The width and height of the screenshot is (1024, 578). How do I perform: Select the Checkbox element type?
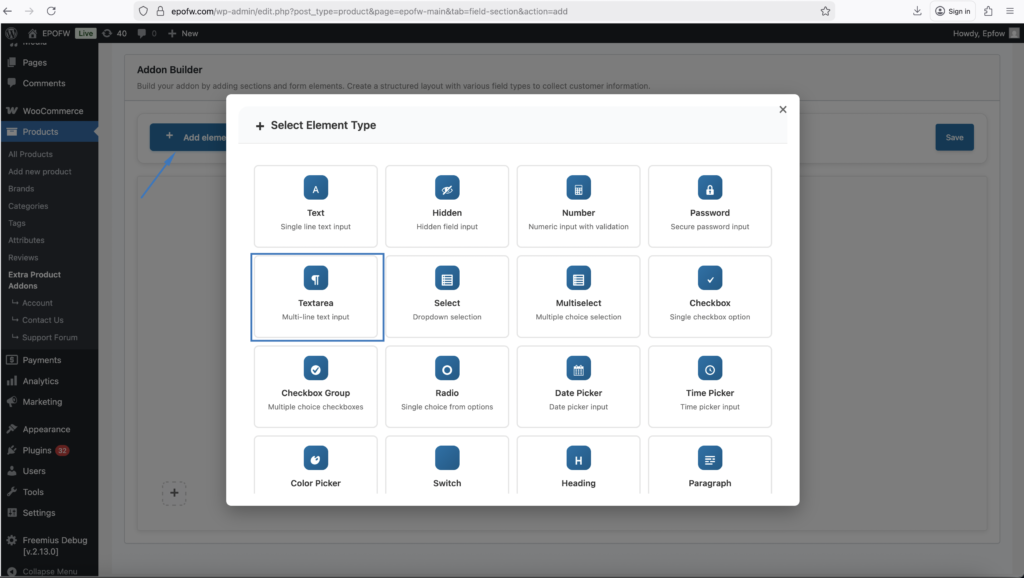tap(710, 297)
